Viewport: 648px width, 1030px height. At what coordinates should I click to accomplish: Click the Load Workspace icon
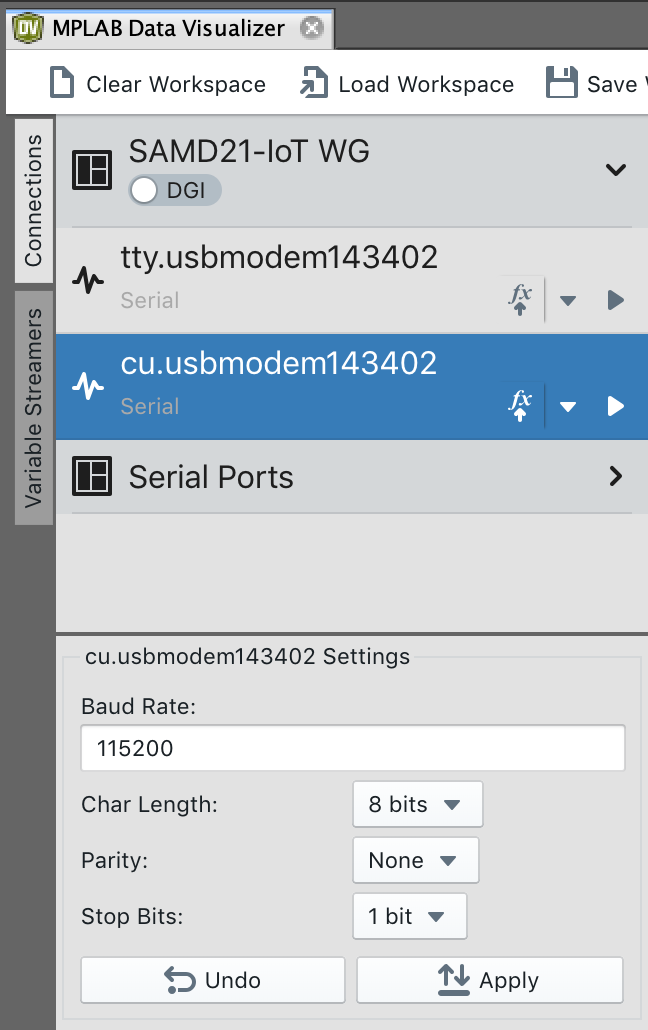pyautogui.click(x=313, y=84)
